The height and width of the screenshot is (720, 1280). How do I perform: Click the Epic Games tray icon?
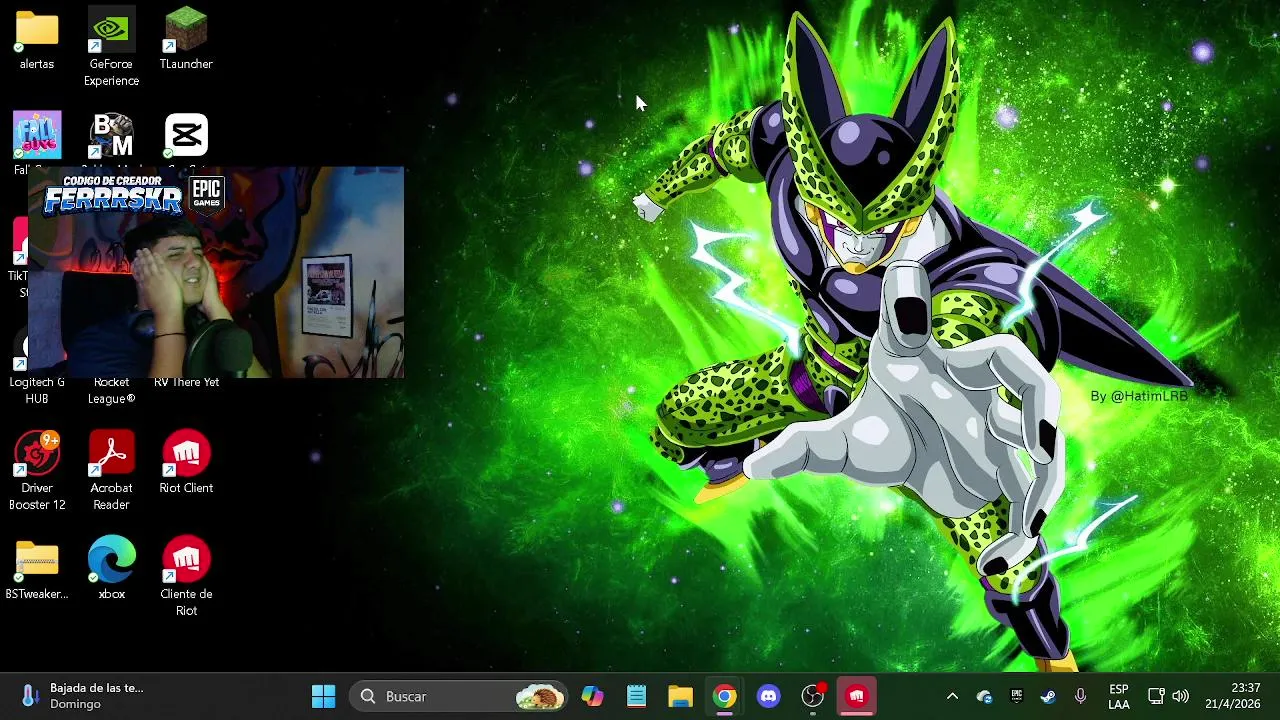[1017, 696]
